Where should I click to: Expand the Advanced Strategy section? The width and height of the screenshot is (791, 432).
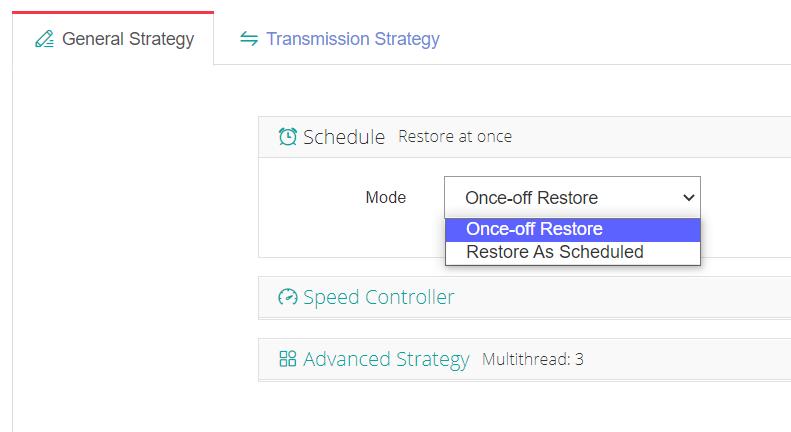click(x=525, y=359)
